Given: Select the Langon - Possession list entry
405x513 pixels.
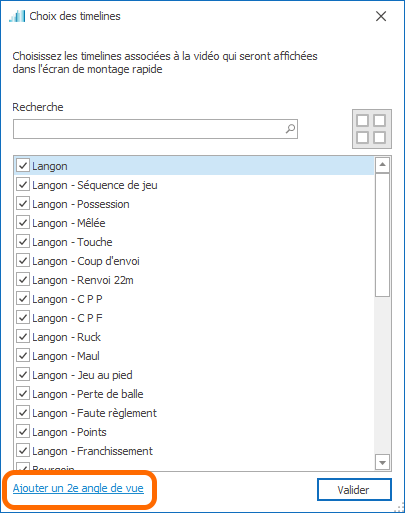Looking at the screenshot, I should point(194,204).
